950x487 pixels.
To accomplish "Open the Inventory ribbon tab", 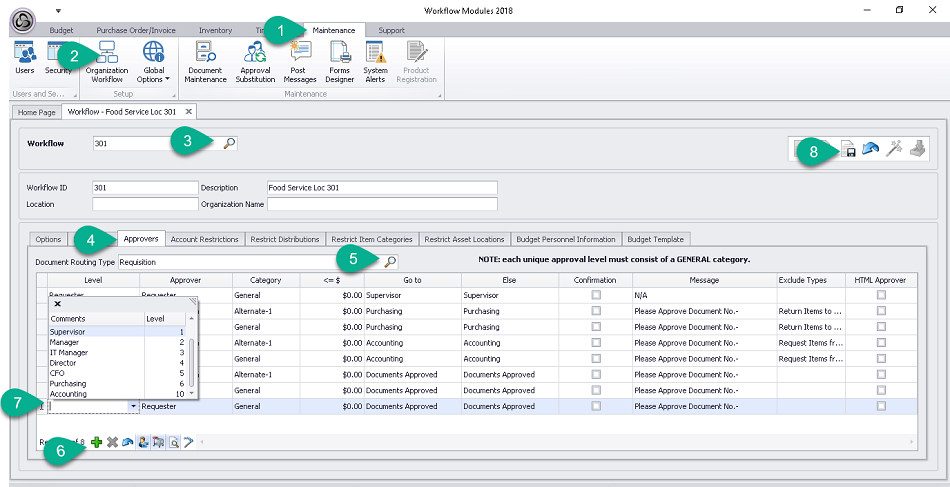I will click(x=215, y=30).
